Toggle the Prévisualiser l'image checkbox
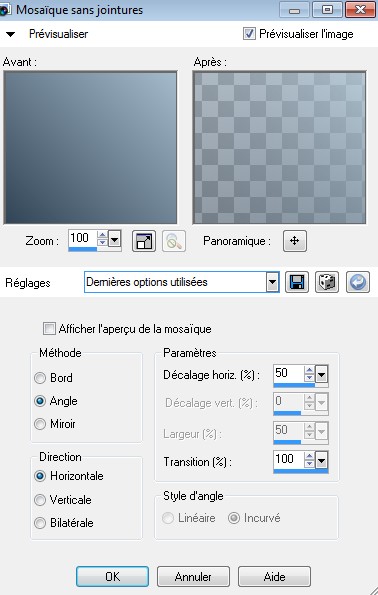Screen dimensions: 378x595 [249, 33]
